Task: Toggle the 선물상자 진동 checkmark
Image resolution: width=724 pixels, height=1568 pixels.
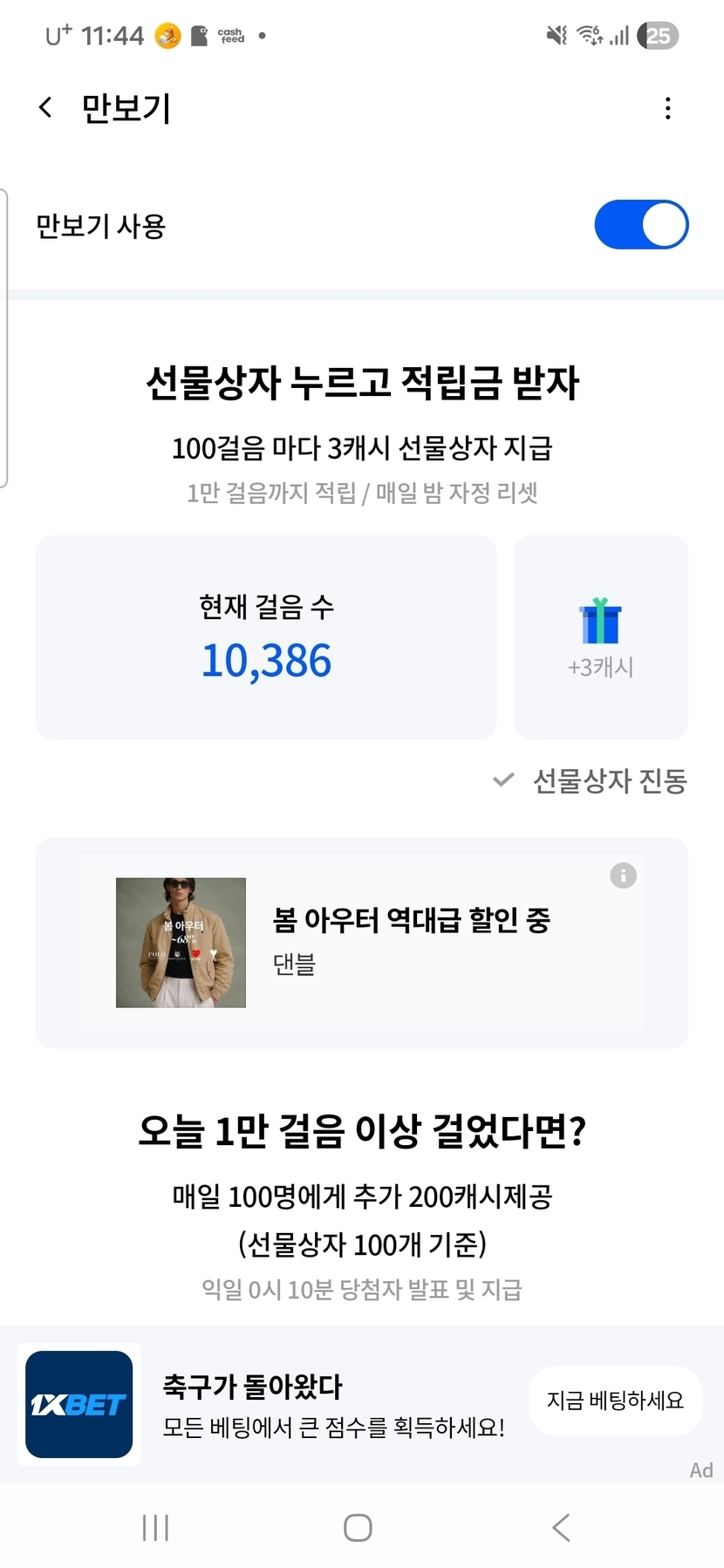Action: click(x=503, y=780)
